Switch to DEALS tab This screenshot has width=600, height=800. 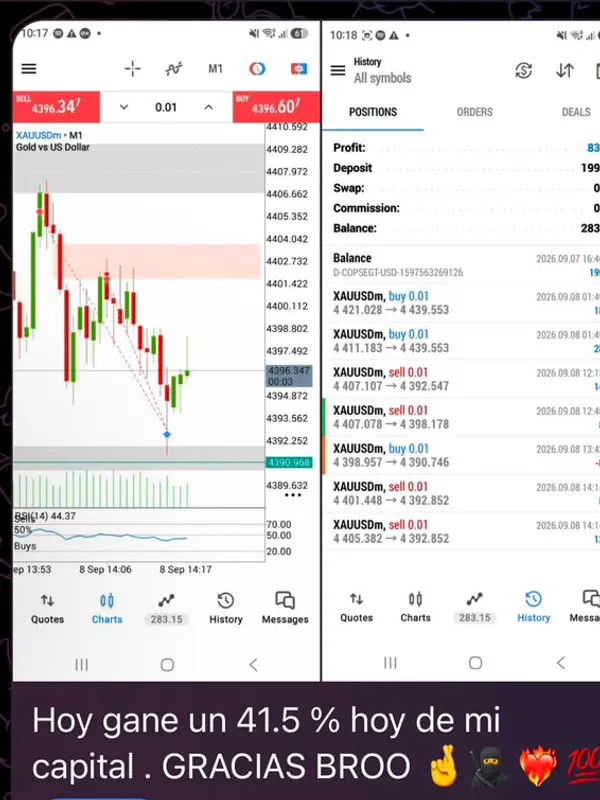(576, 112)
